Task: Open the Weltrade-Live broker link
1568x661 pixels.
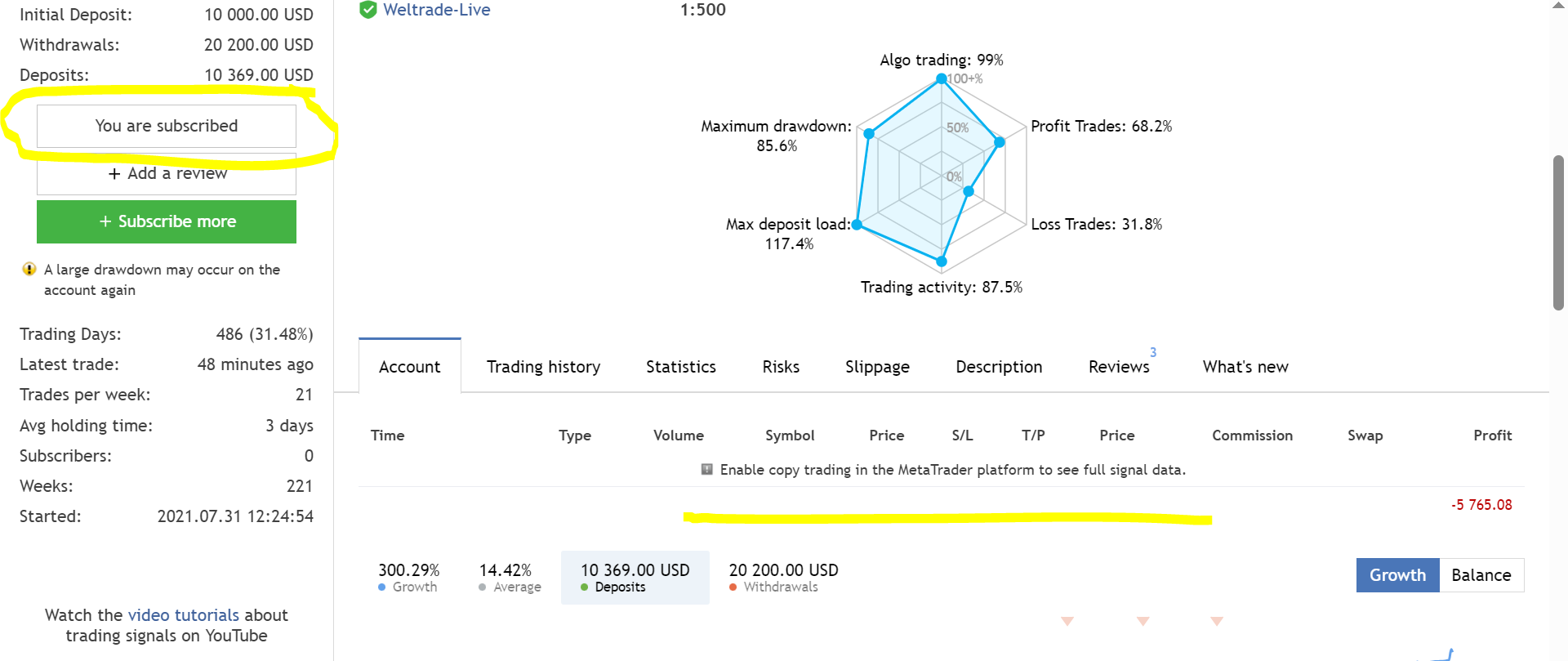Action: pyautogui.click(x=437, y=10)
